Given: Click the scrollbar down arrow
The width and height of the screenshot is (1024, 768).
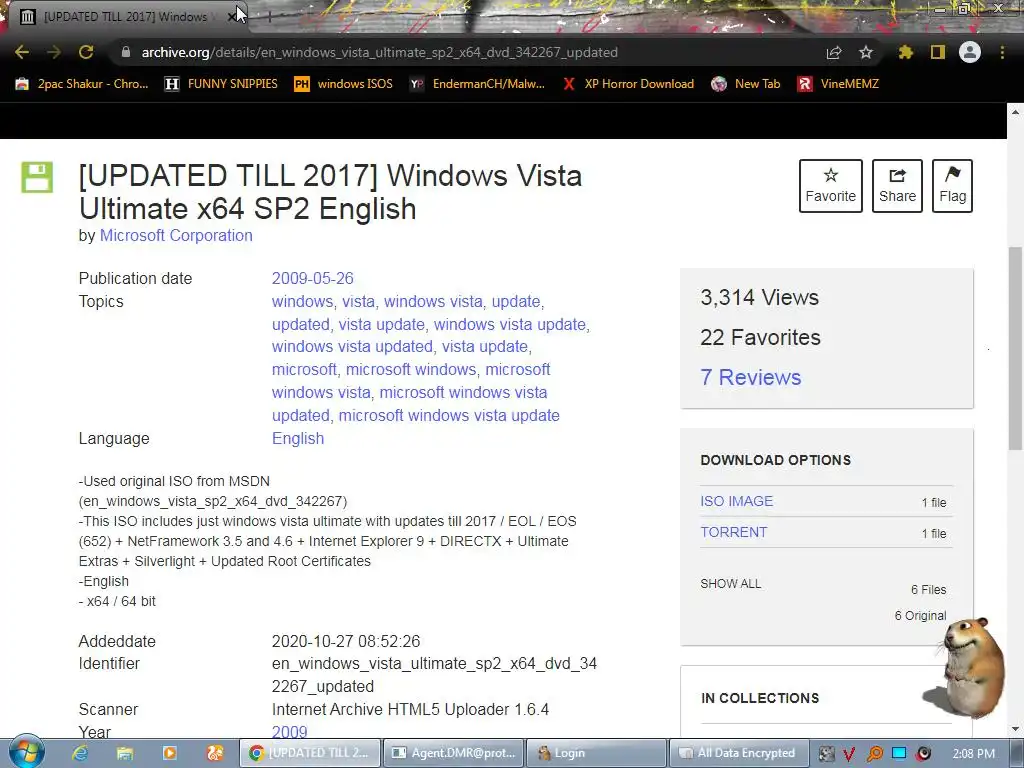Looking at the screenshot, I should [x=1015, y=729].
